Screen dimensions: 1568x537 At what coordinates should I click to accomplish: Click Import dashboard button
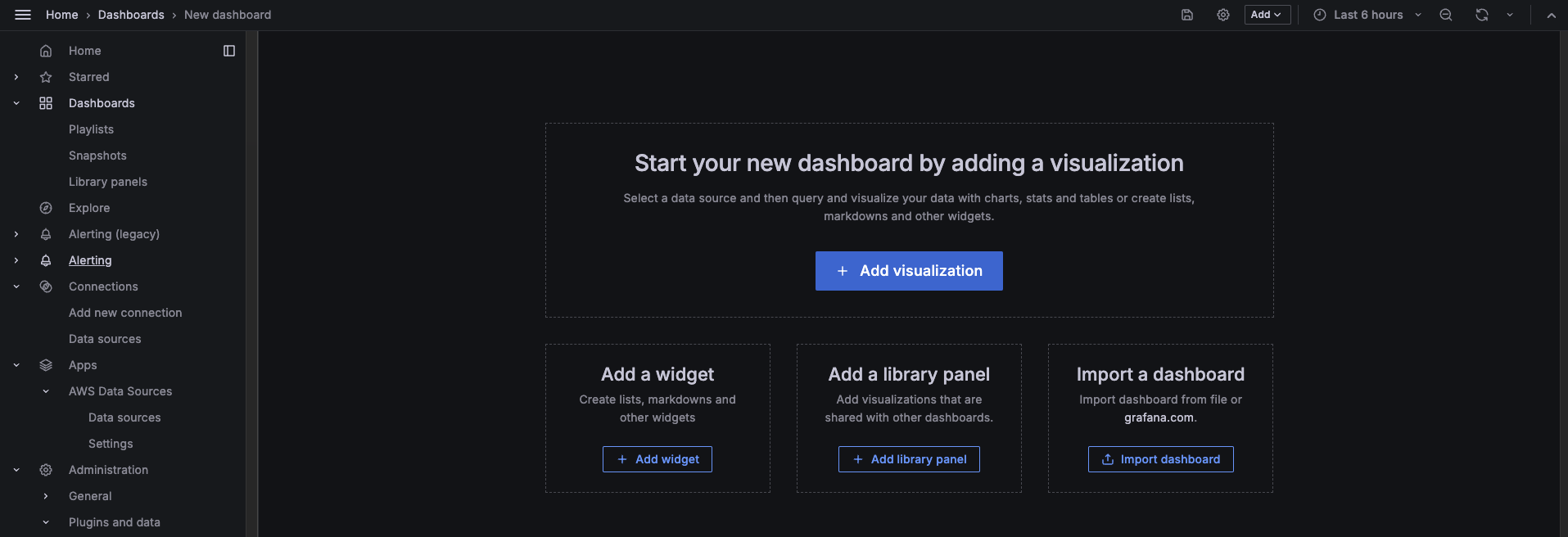(1160, 459)
